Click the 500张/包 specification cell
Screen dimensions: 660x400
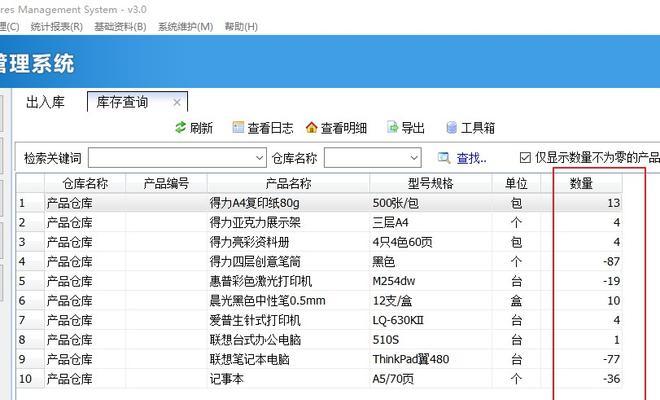point(431,203)
